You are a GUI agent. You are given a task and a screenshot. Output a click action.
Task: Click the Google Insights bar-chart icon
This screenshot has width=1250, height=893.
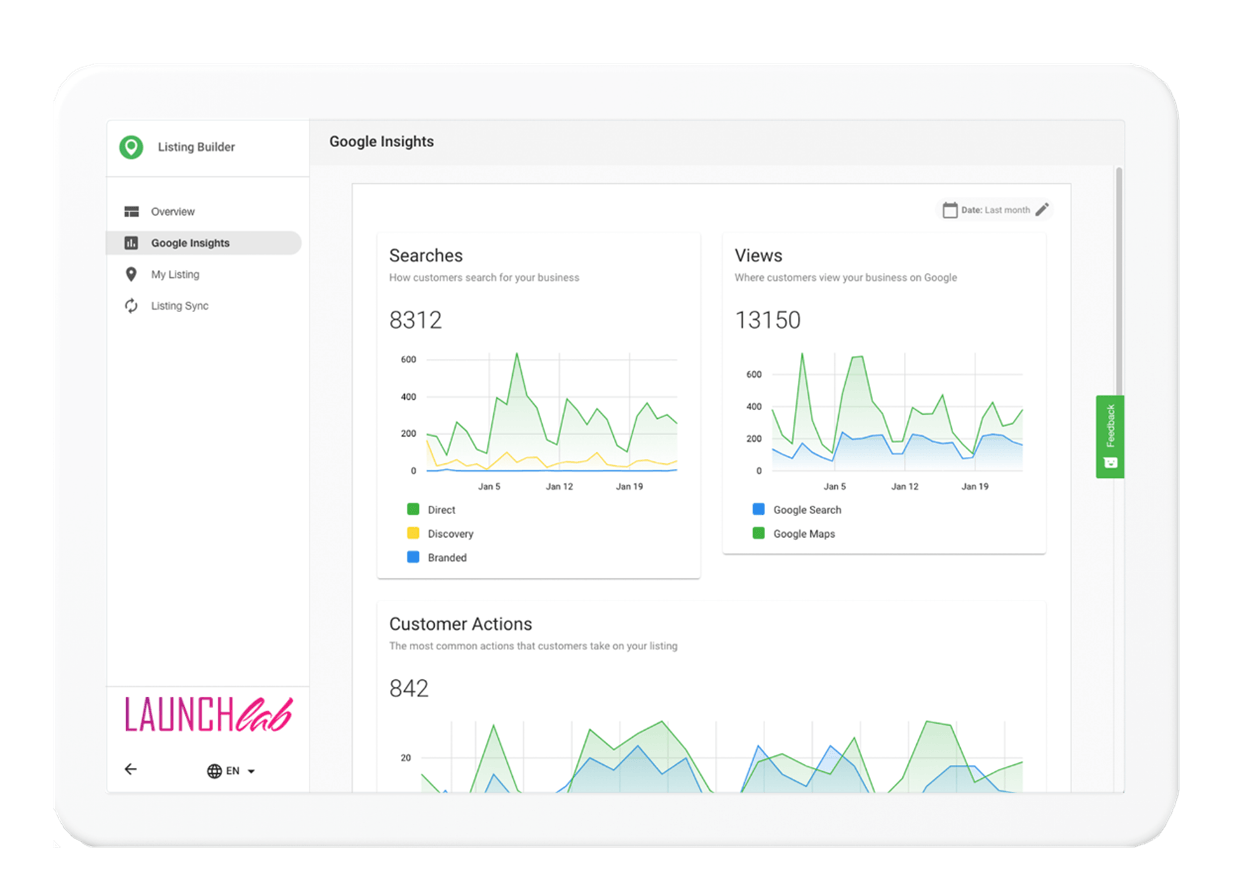coord(131,242)
